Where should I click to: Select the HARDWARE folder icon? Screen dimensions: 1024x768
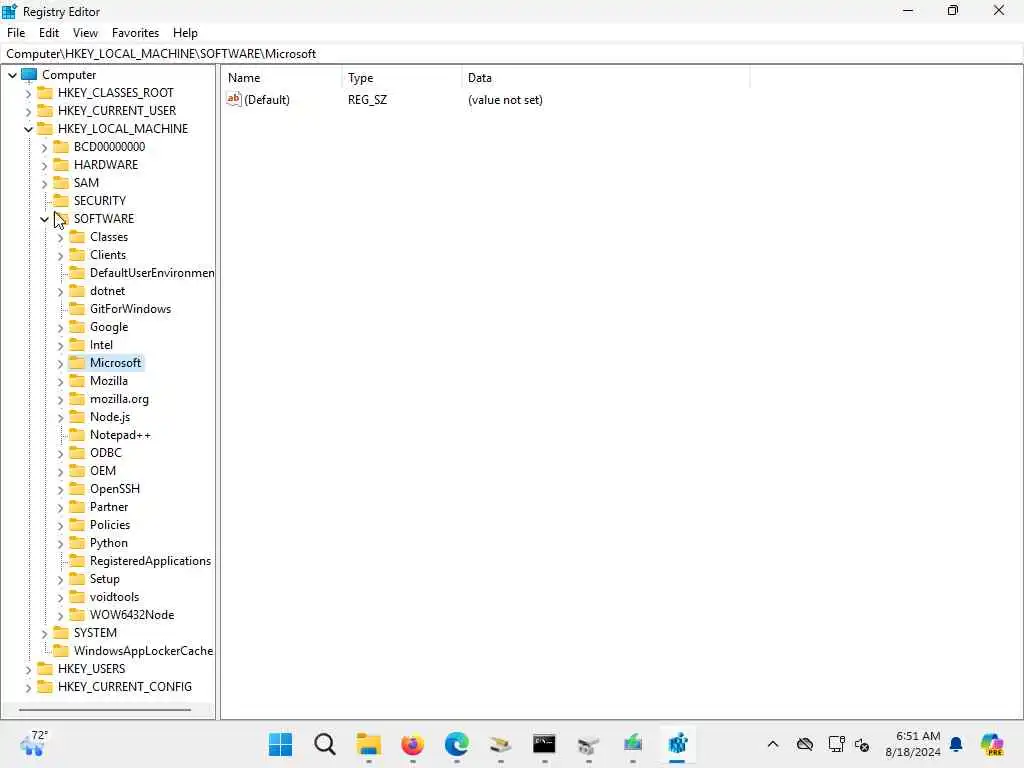pos(61,165)
